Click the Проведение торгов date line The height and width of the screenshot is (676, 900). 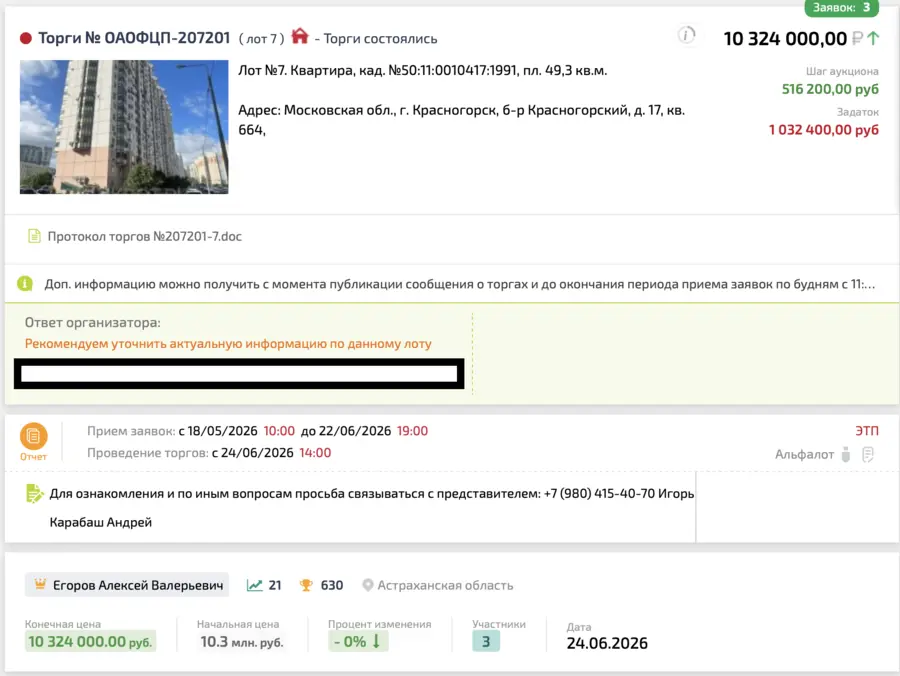(x=209, y=453)
